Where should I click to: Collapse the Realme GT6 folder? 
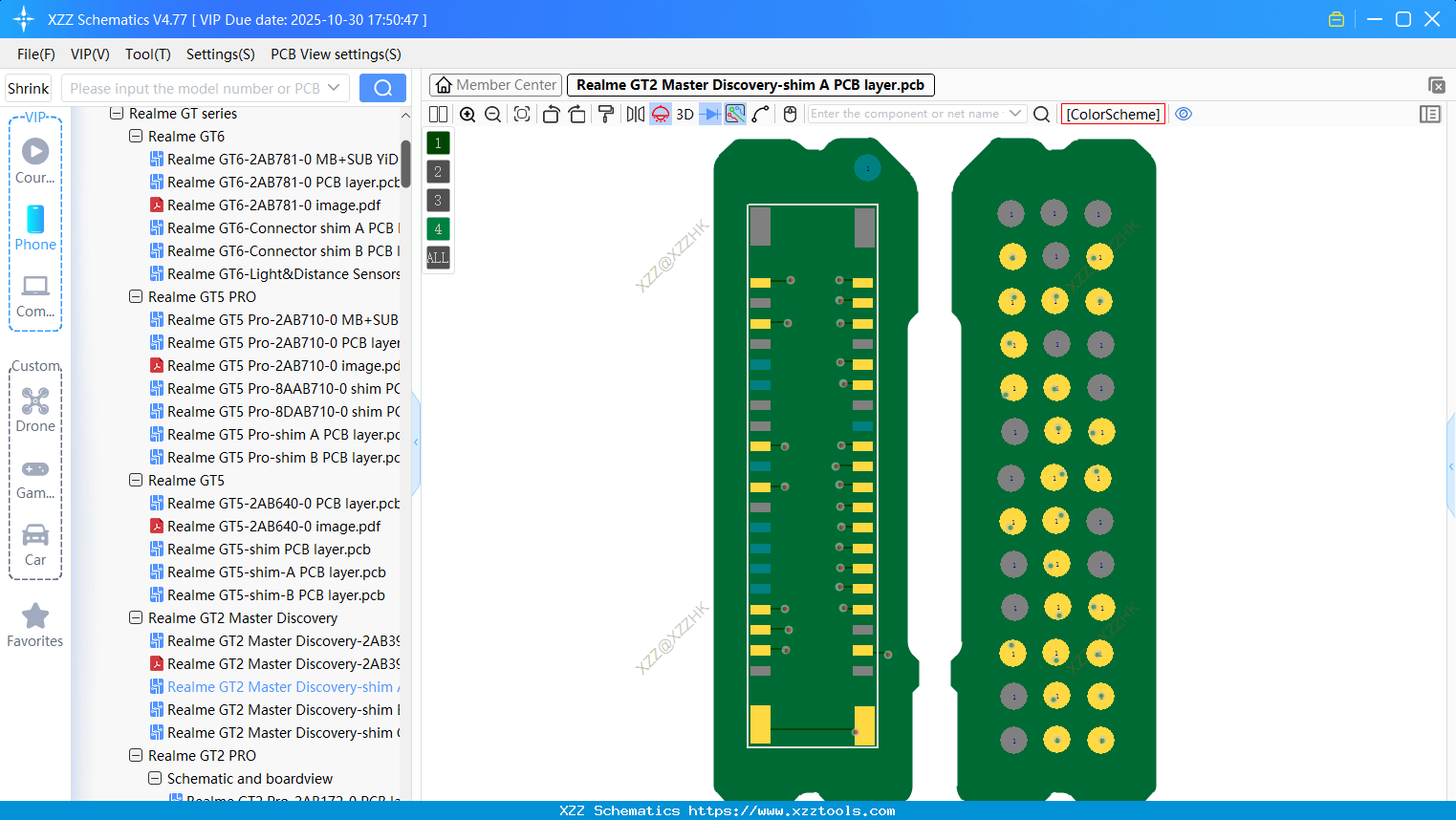coord(136,137)
